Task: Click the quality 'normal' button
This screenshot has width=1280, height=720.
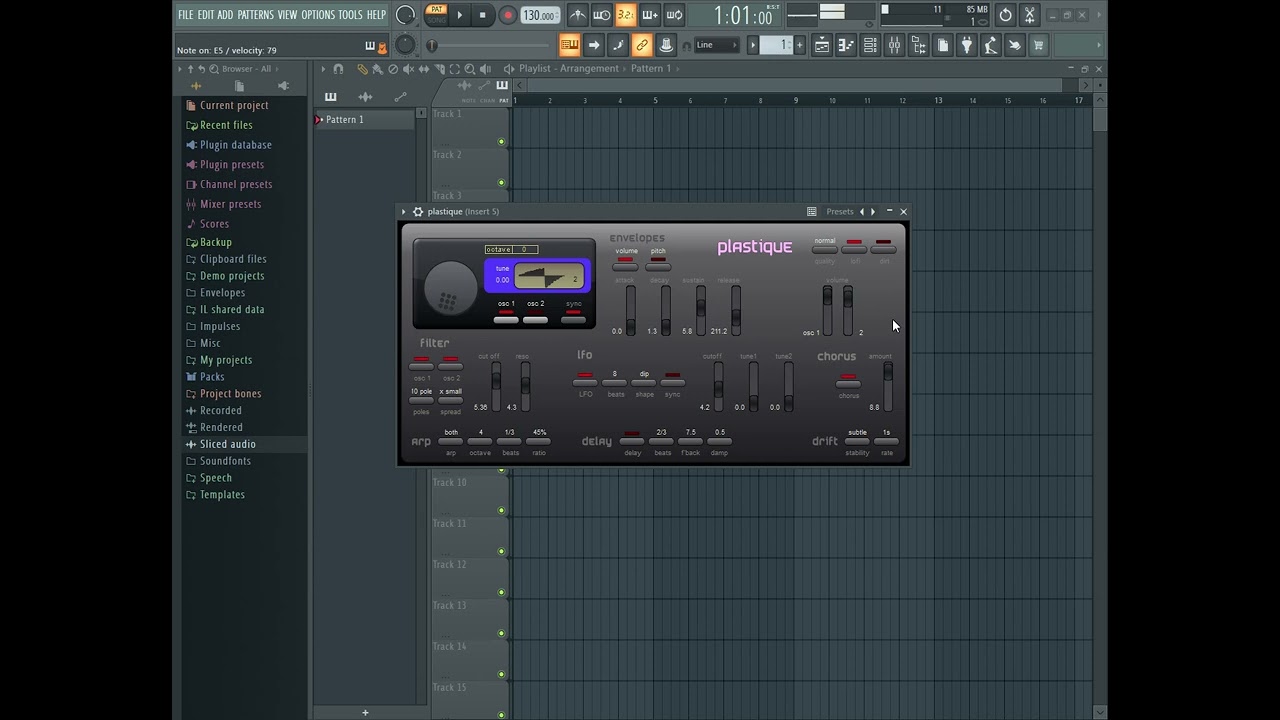Action: coord(825,248)
